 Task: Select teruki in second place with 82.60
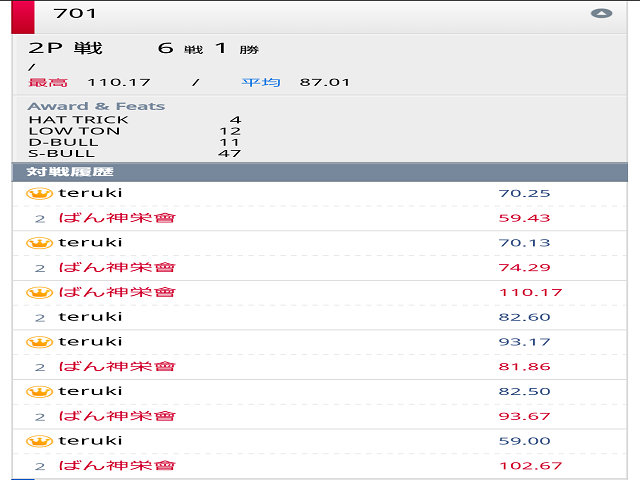tap(90, 317)
